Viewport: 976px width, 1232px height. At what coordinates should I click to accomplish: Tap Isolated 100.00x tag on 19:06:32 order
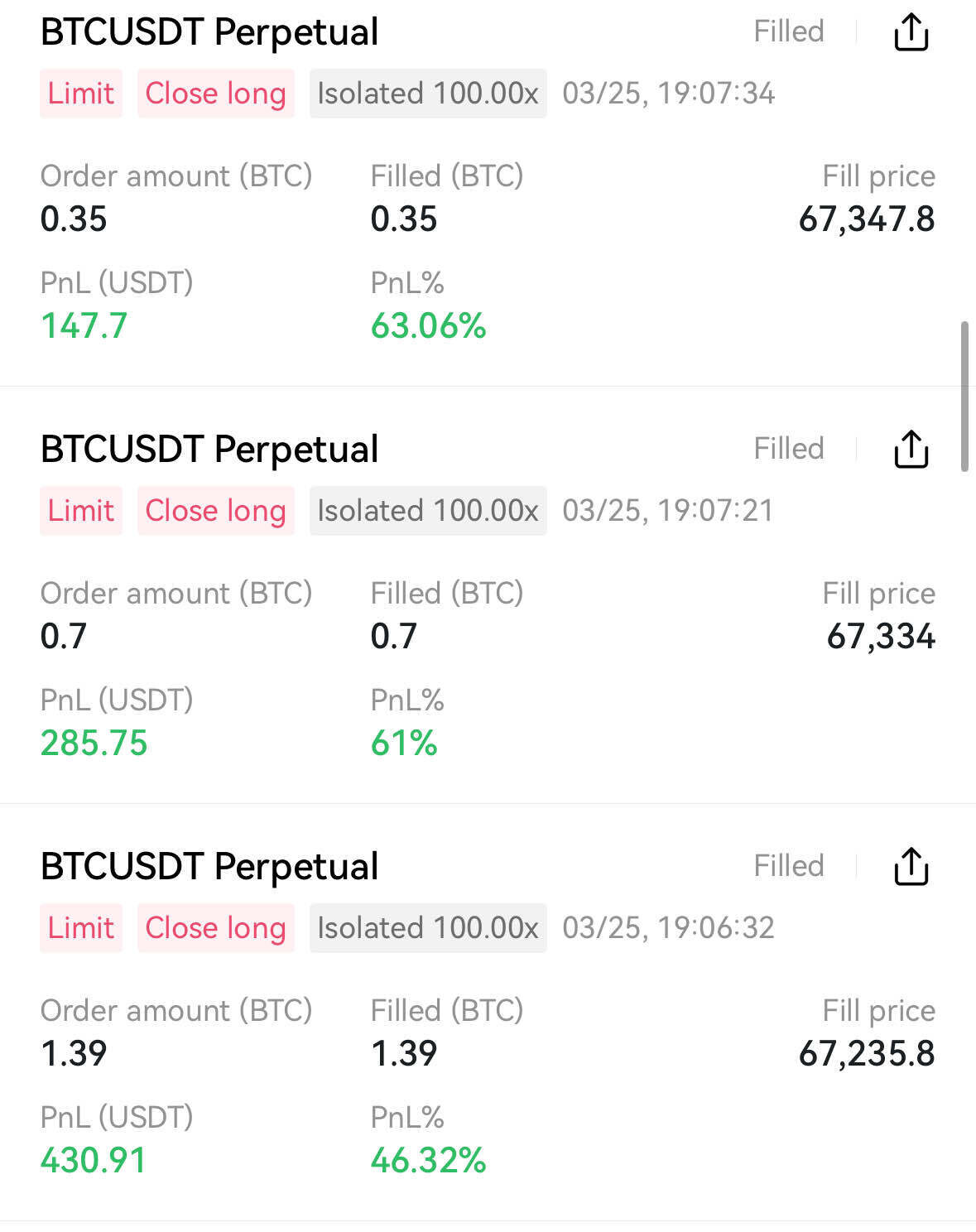tap(428, 928)
